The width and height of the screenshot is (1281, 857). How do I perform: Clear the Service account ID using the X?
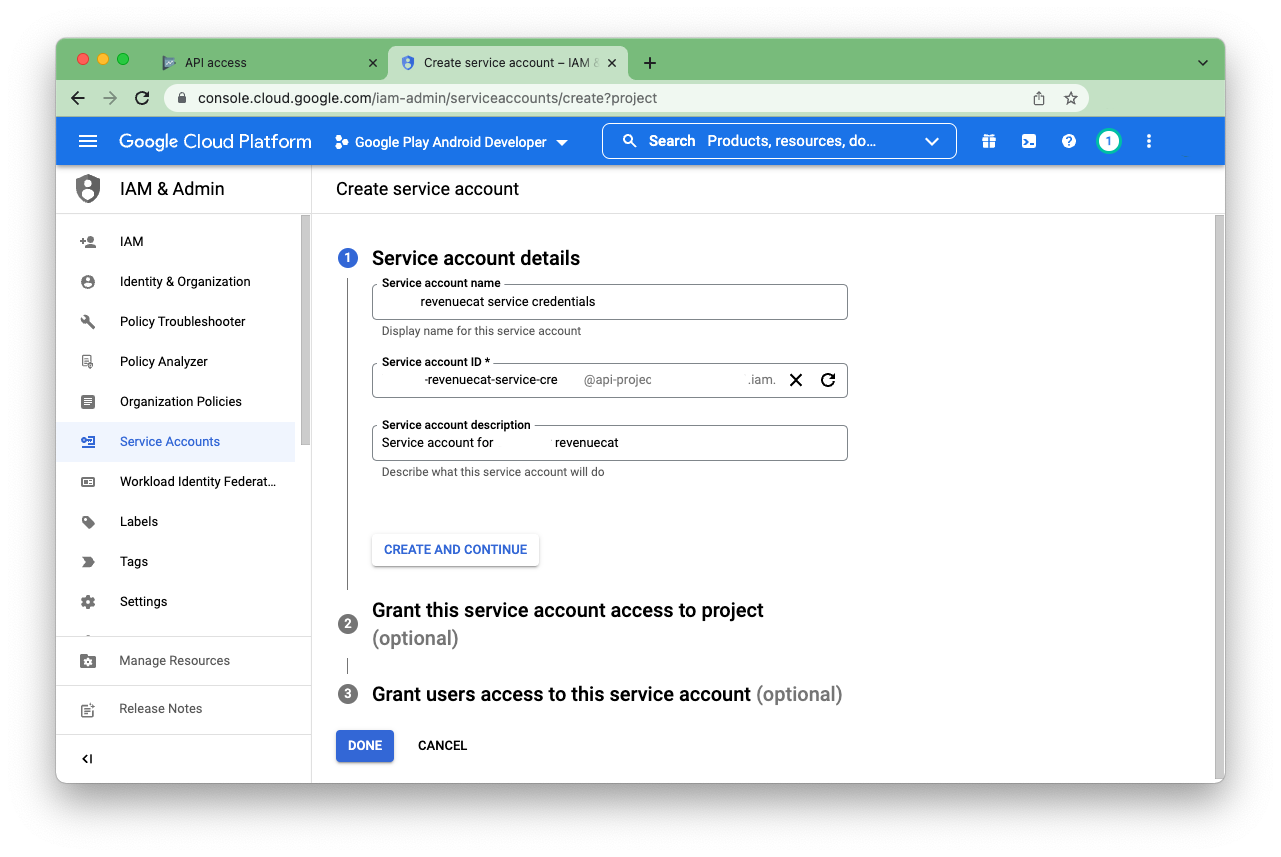(x=795, y=380)
